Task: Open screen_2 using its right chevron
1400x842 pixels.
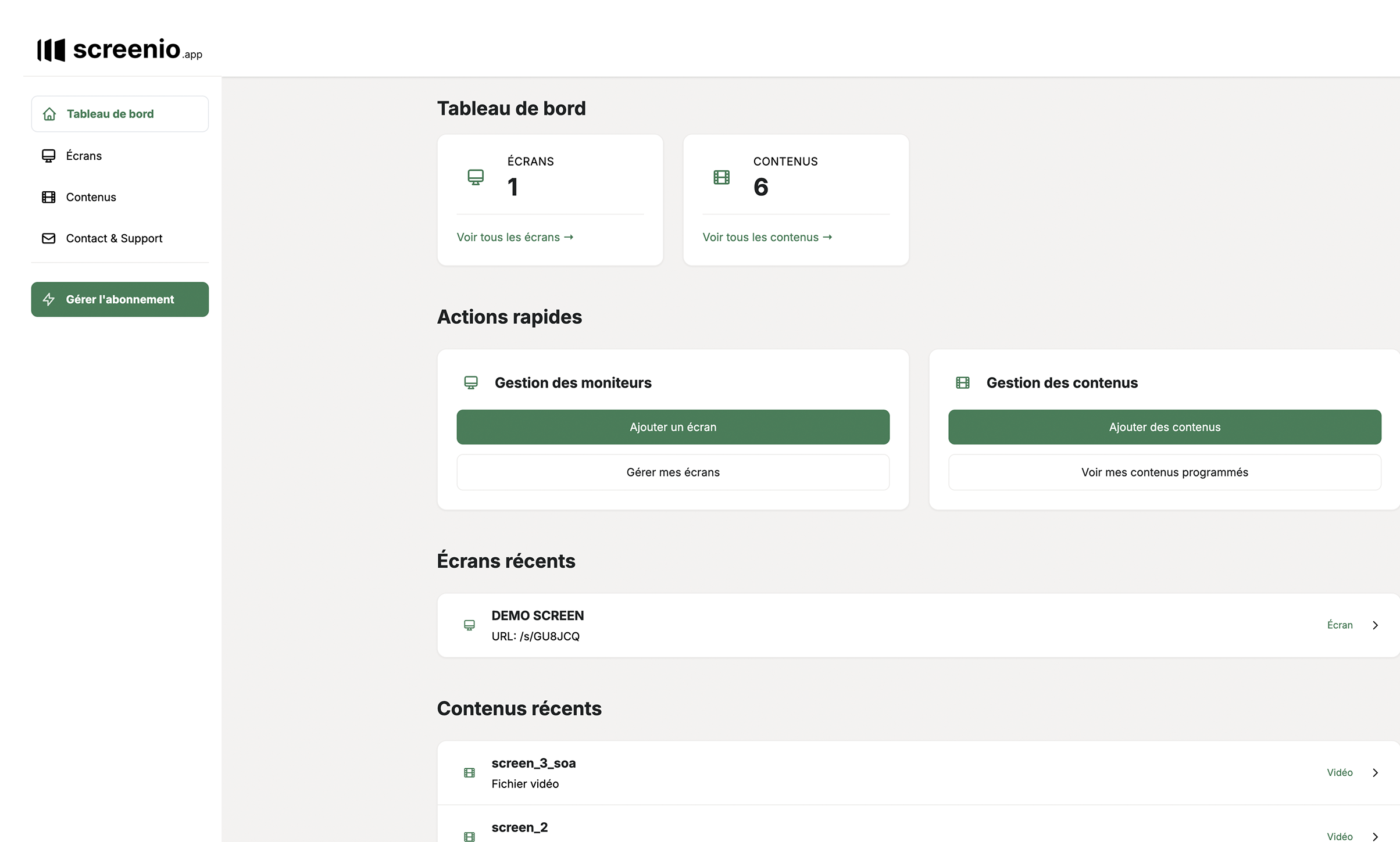Action: pos(1375,836)
